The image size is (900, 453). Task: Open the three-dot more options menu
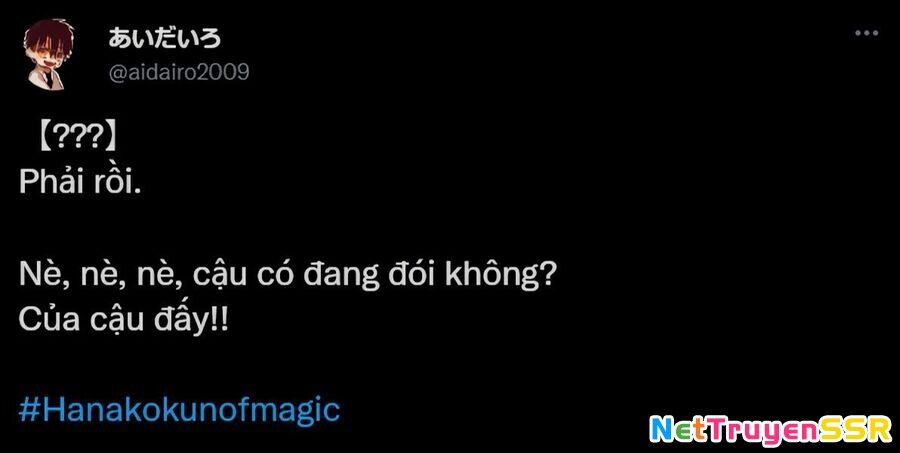[866, 33]
